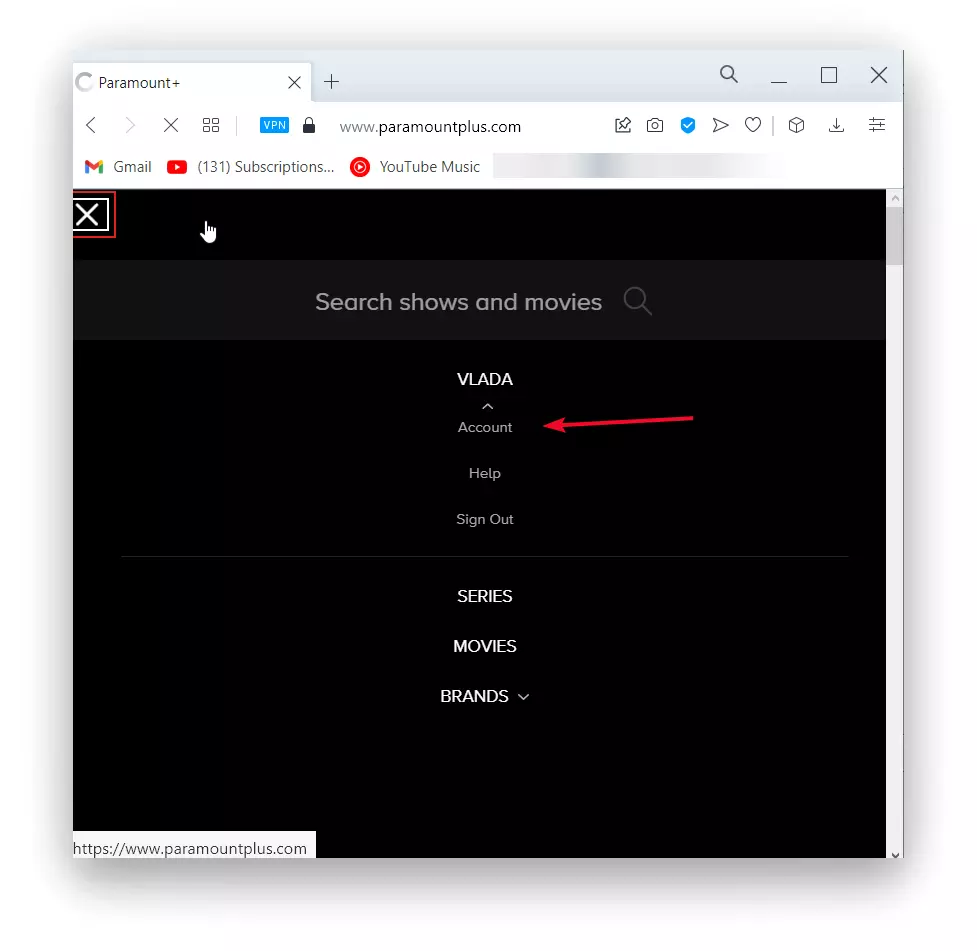Image resolution: width=977 pixels, height=951 pixels.
Task: Open the speed dial grid icon
Action: coord(211,125)
